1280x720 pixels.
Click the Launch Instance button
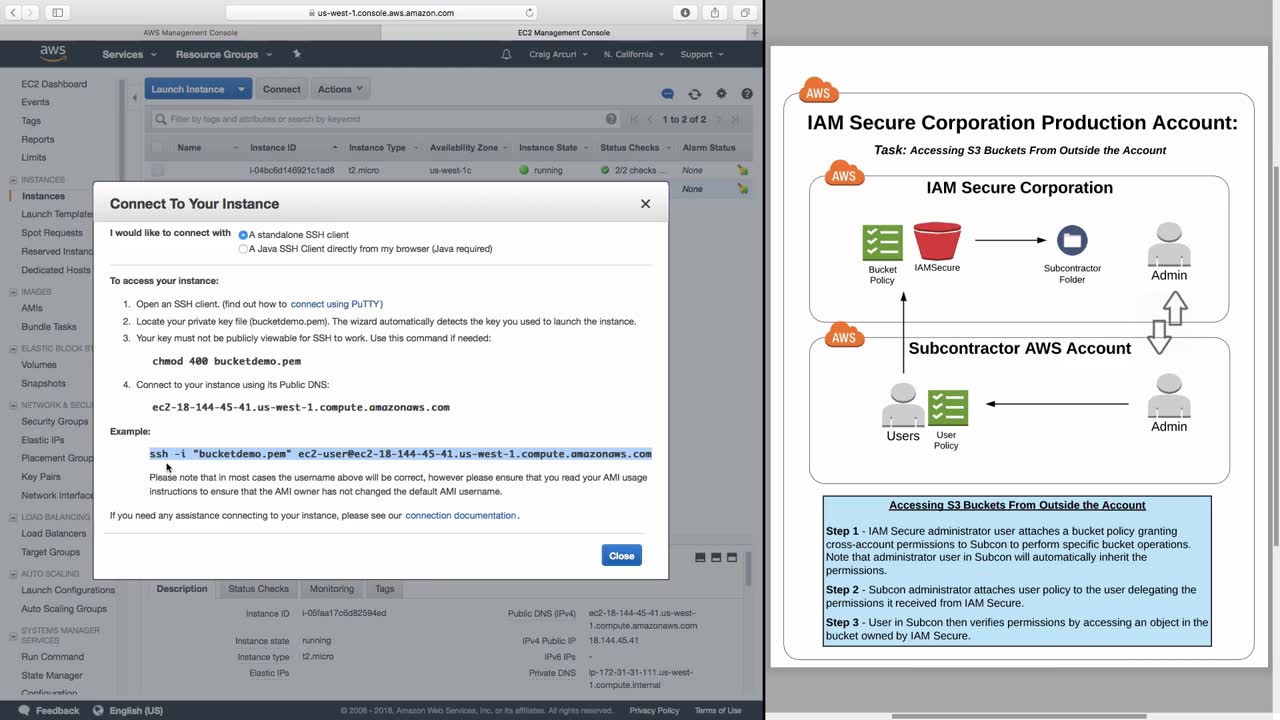click(x=188, y=89)
